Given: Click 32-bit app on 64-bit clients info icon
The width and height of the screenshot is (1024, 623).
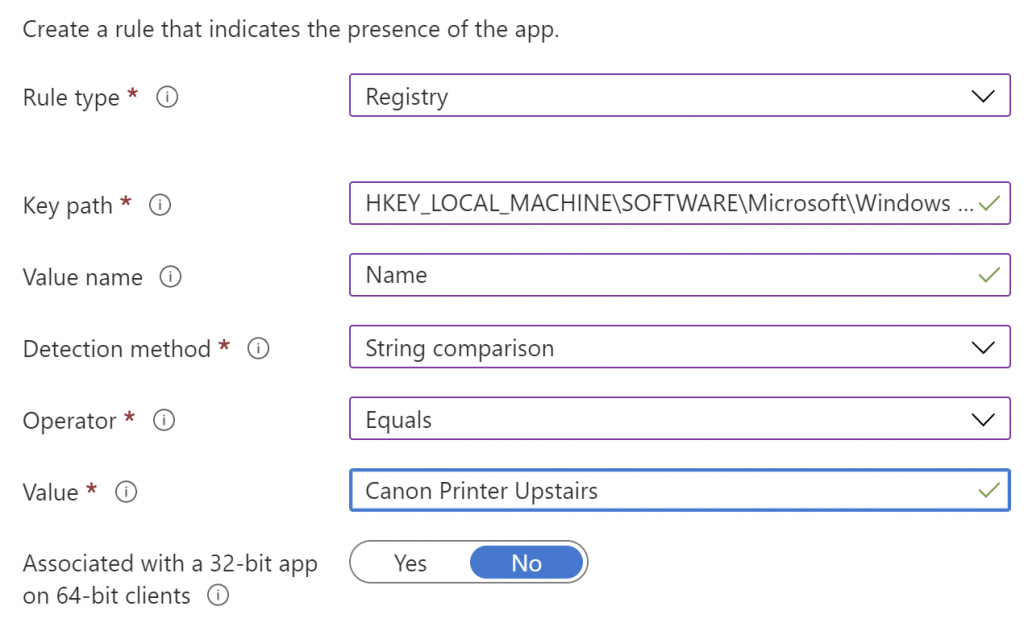Looking at the screenshot, I should point(218,595).
